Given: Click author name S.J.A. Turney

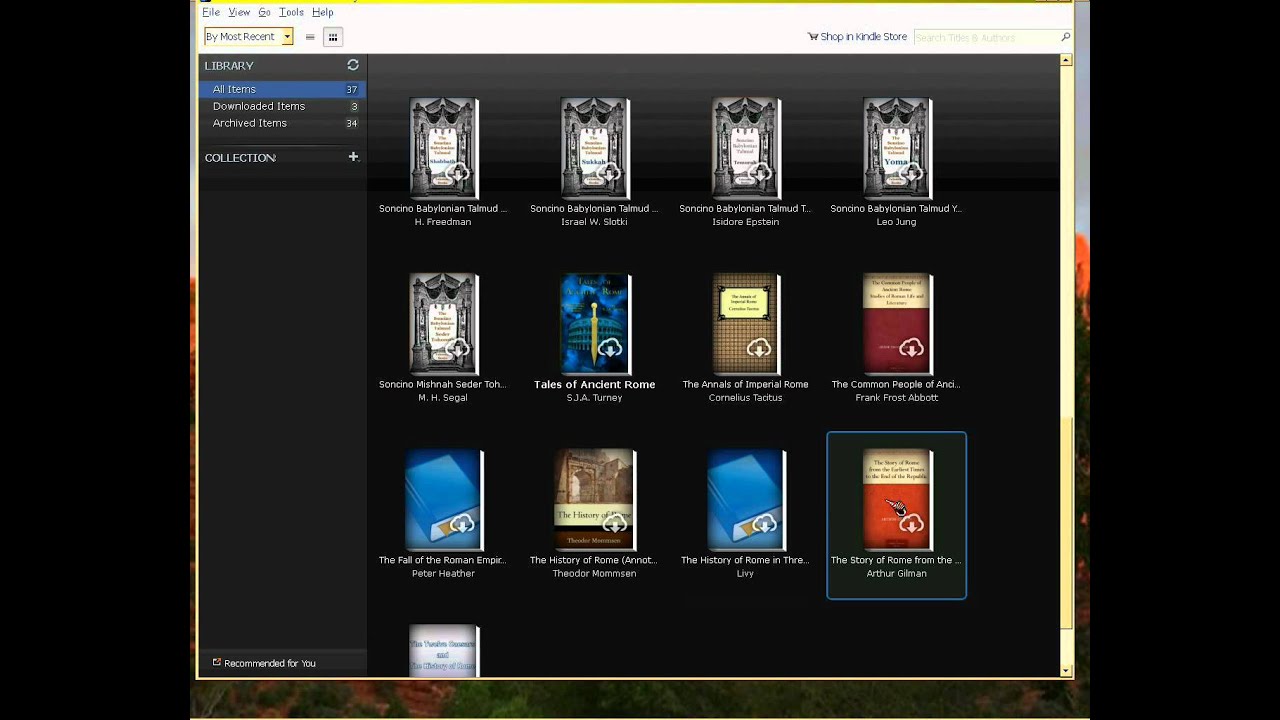Looking at the screenshot, I should 595,398.
